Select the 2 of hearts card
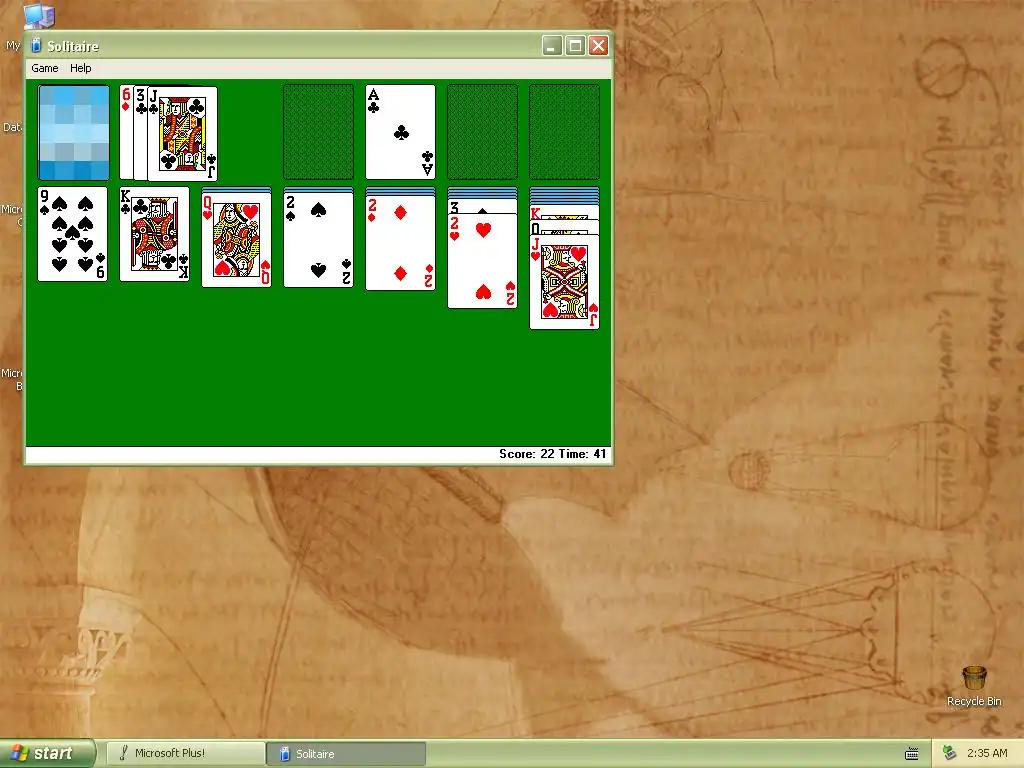Image resolution: width=1024 pixels, height=768 pixels. 483,261
